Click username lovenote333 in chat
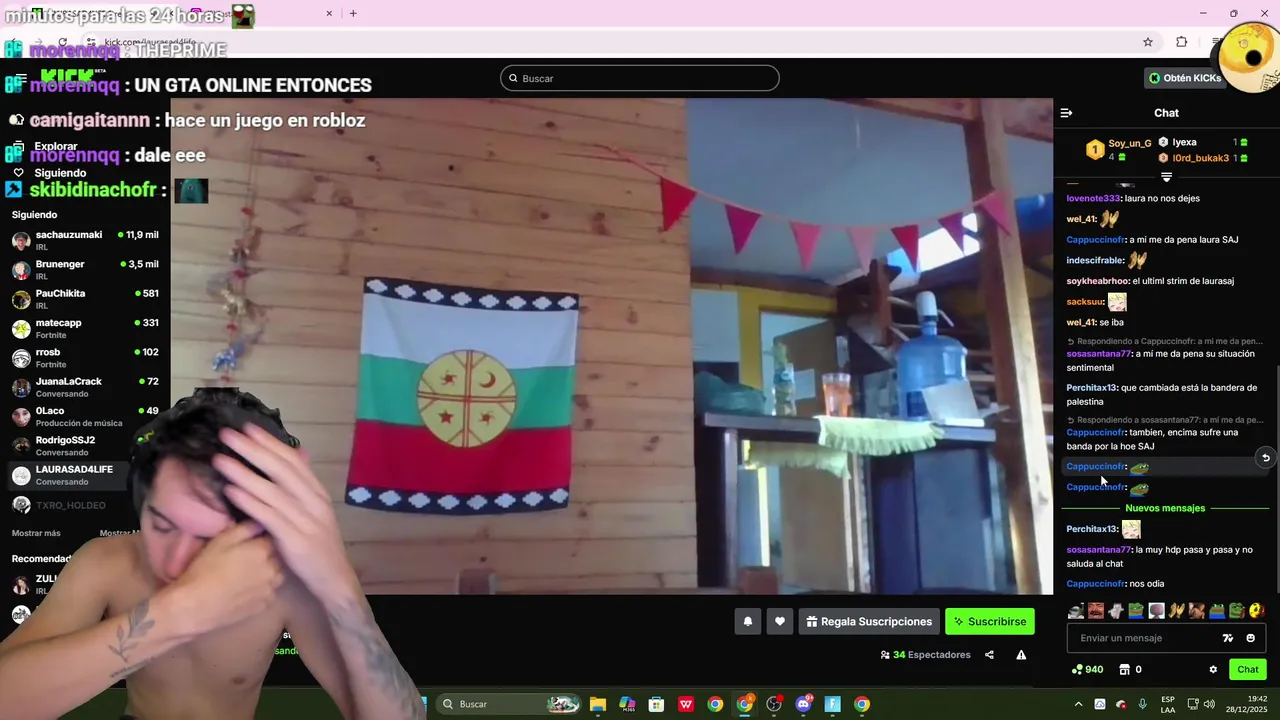The width and height of the screenshot is (1280, 720). (x=1094, y=198)
